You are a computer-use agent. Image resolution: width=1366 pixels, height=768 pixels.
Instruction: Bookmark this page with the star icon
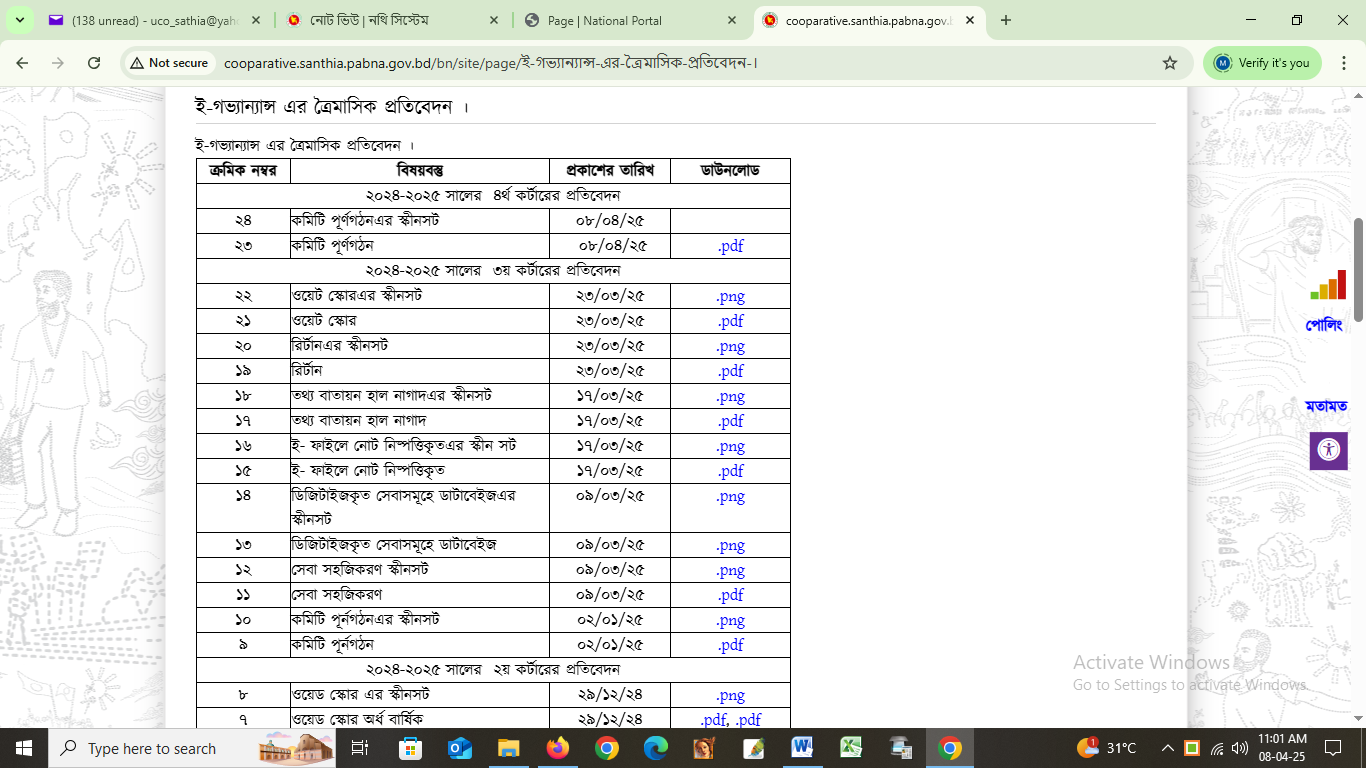(x=1169, y=63)
